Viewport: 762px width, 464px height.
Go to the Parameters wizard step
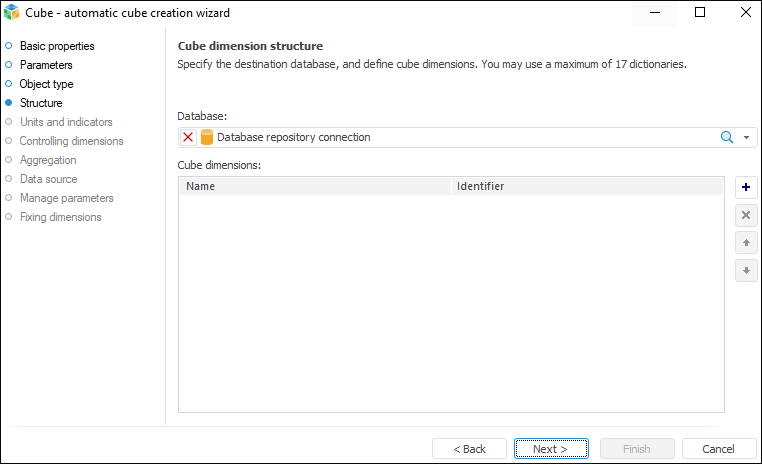(46, 65)
